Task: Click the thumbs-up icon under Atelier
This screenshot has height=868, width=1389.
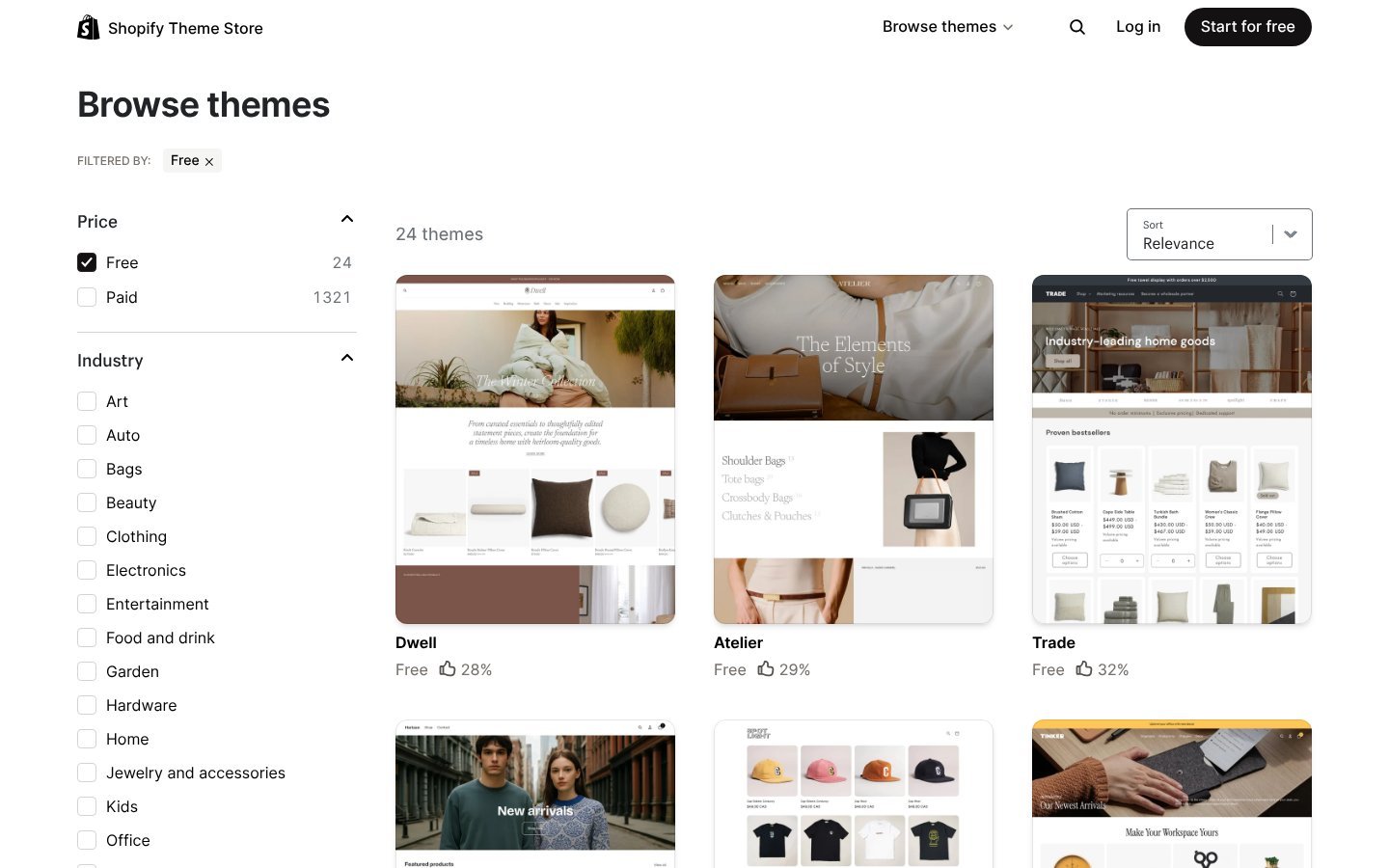Action: (766, 668)
